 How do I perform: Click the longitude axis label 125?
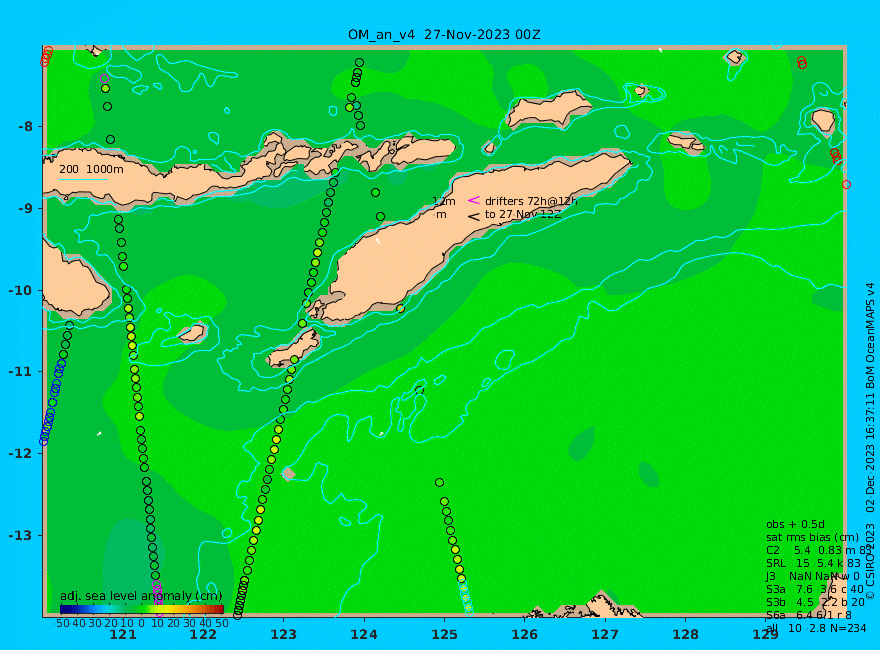pos(444,634)
